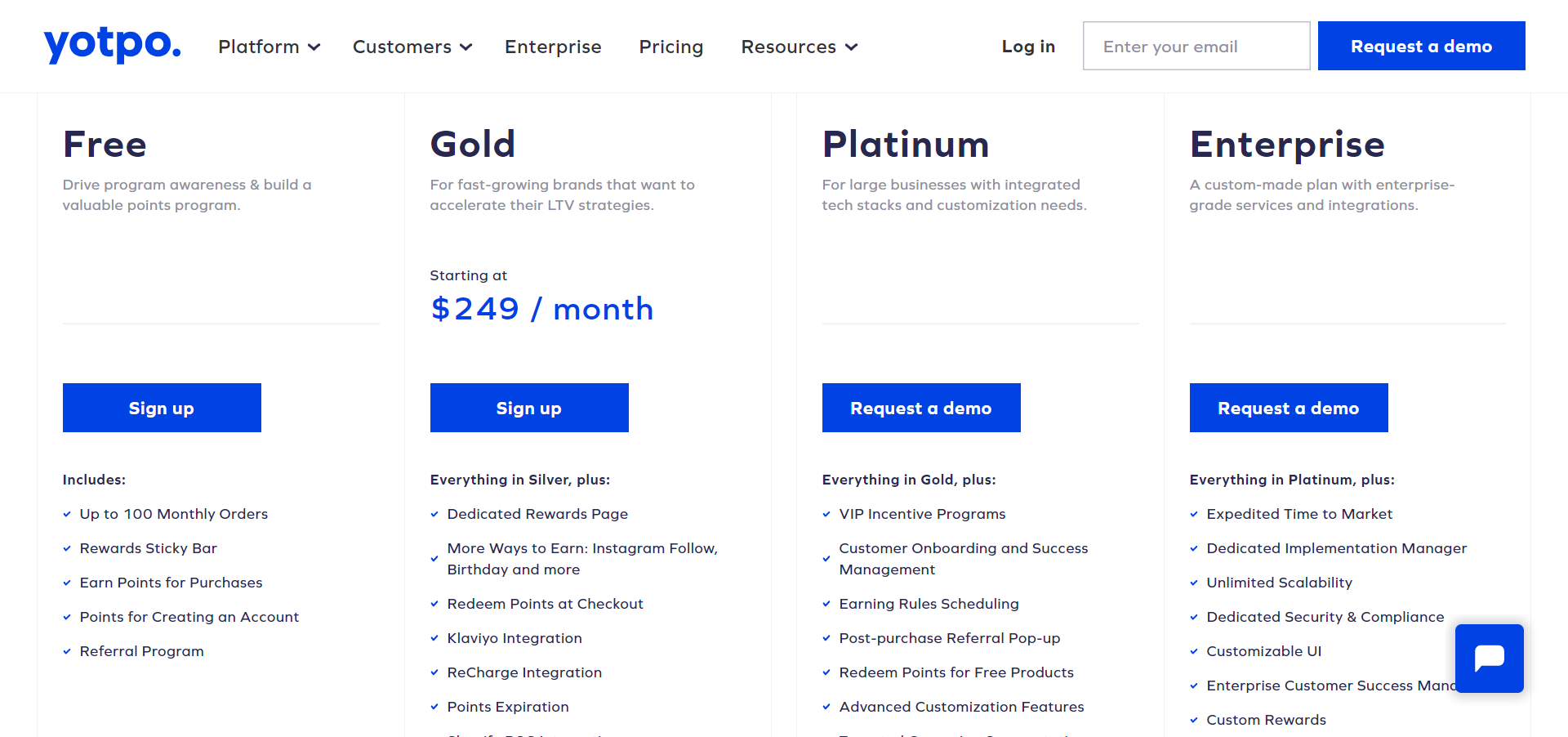Click Sign up under the Gold plan
Screen dimensions: 1568x737
click(x=528, y=408)
